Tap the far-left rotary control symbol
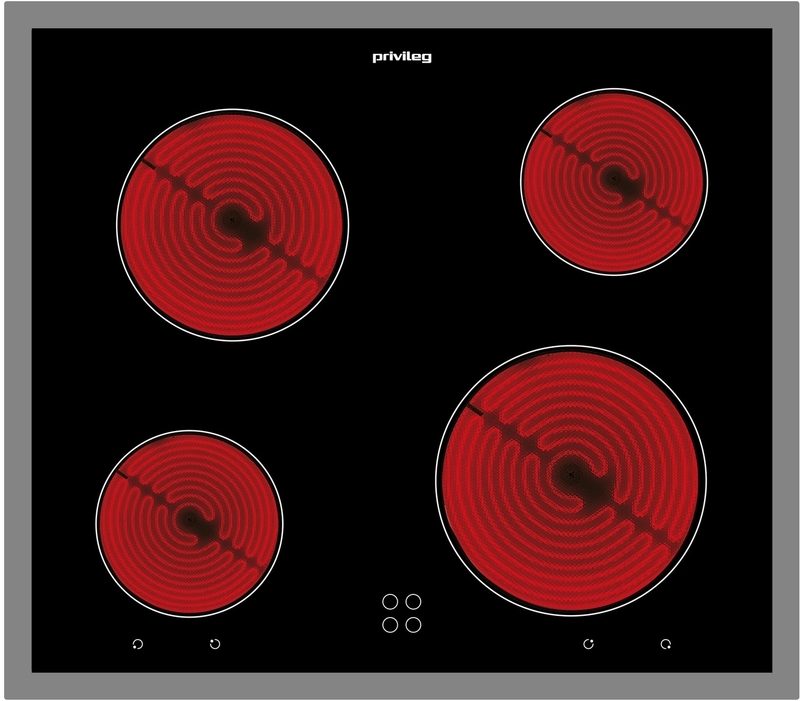The width and height of the screenshot is (800, 701). pos(138,644)
